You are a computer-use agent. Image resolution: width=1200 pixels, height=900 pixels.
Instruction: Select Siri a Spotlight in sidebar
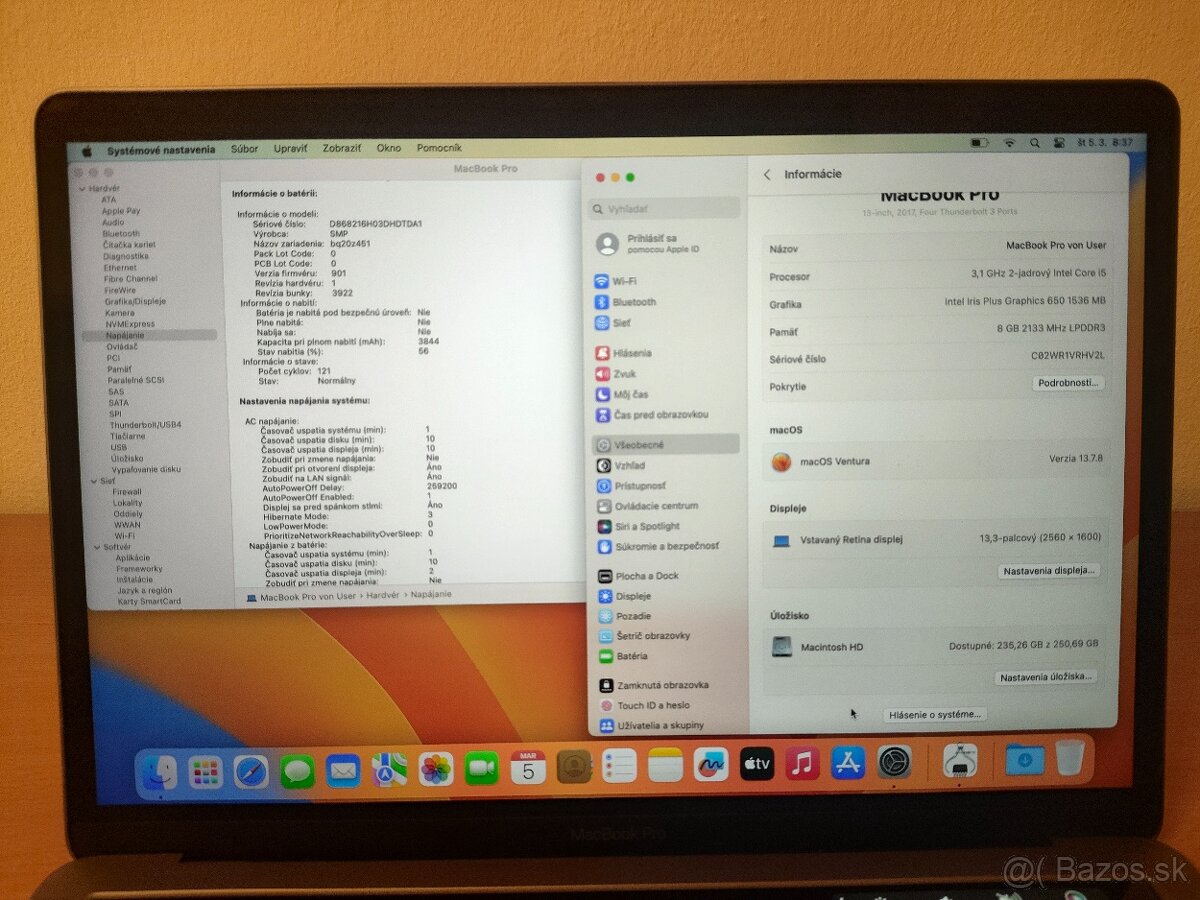click(x=644, y=526)
